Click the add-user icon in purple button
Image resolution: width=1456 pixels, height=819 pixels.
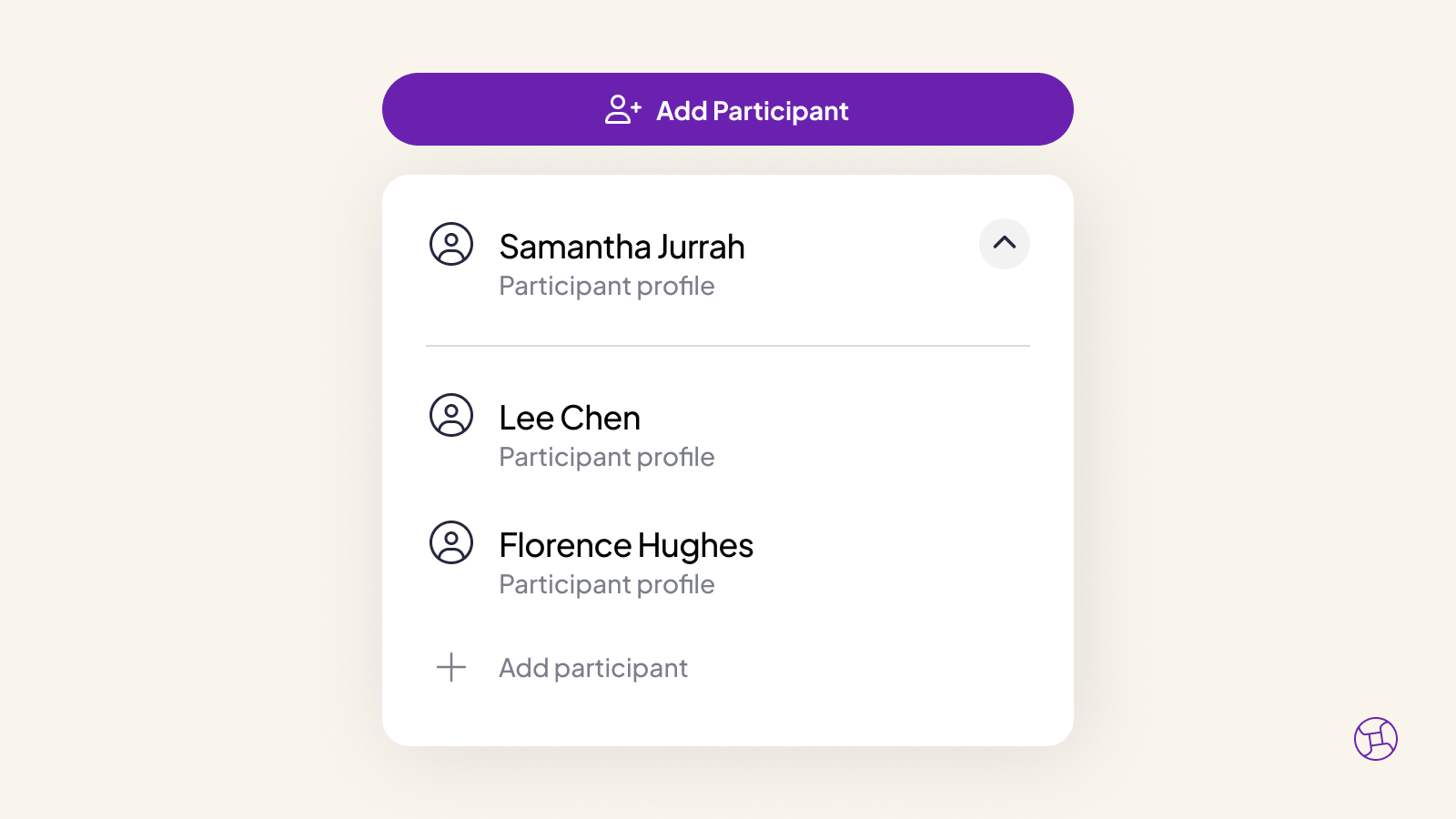click(x=622, y=110)
